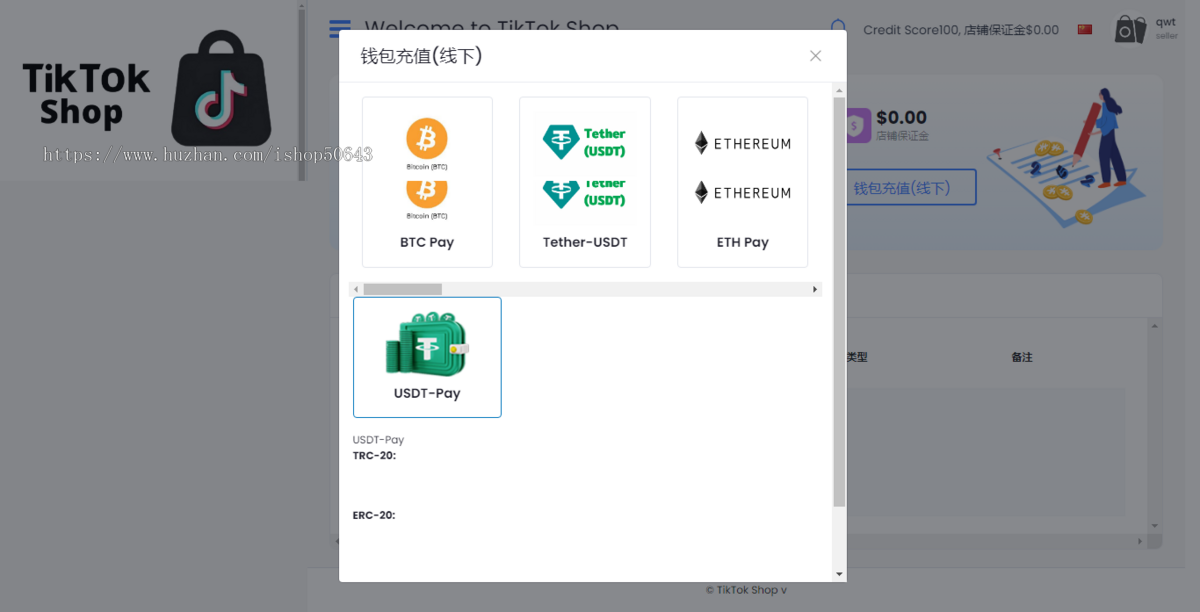
Task: Click the TRC-20 label
Action: [374, 456]
